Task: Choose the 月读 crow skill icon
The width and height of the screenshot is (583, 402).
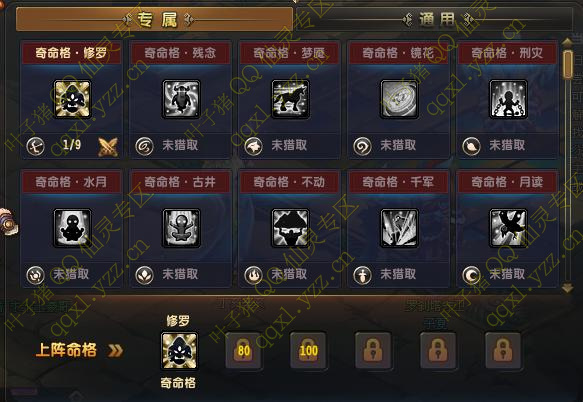Action: coord(508,228)
